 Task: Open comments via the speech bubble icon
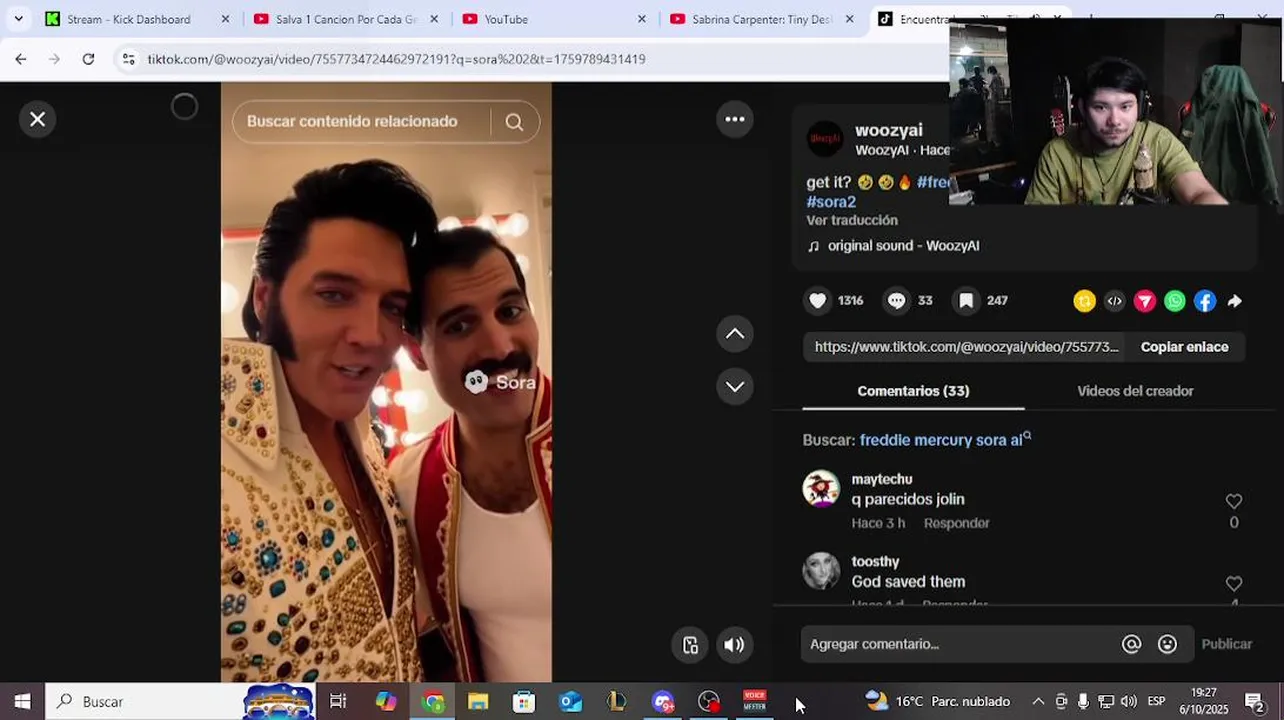(x=896, y=301)
